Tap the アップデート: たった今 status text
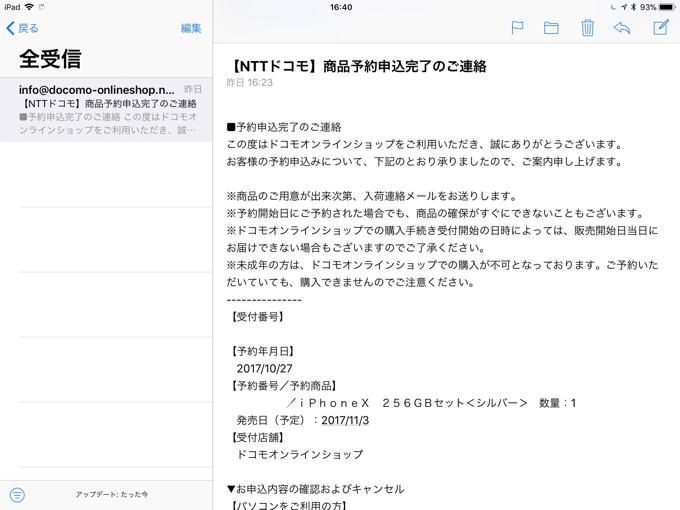The image size is (680, 510). [112, 494]
